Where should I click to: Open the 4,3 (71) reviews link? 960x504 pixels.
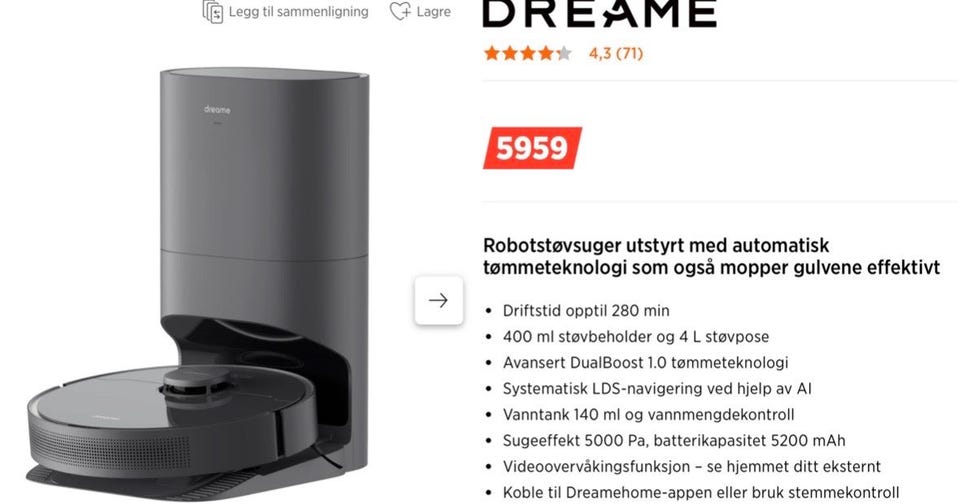point(616,53)
